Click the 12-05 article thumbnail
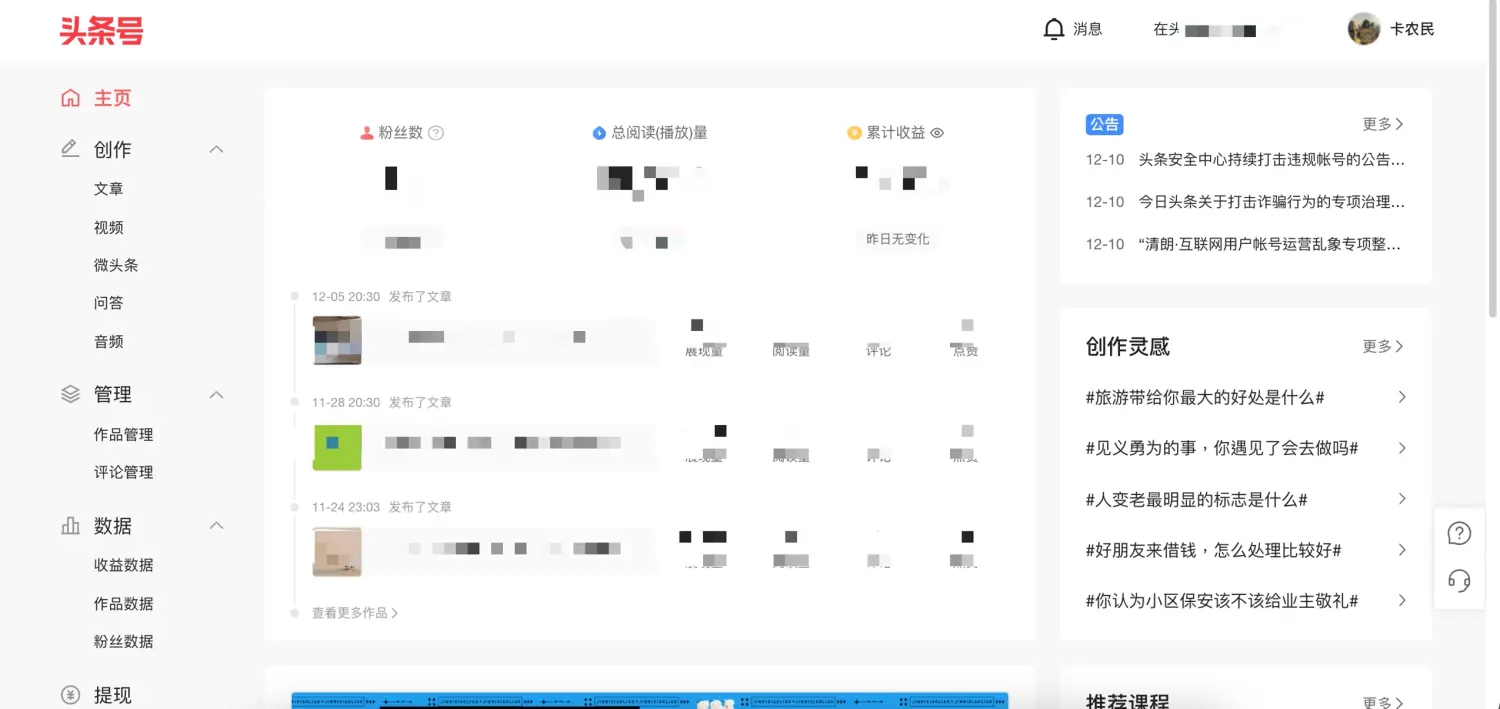 coord(337,340)
